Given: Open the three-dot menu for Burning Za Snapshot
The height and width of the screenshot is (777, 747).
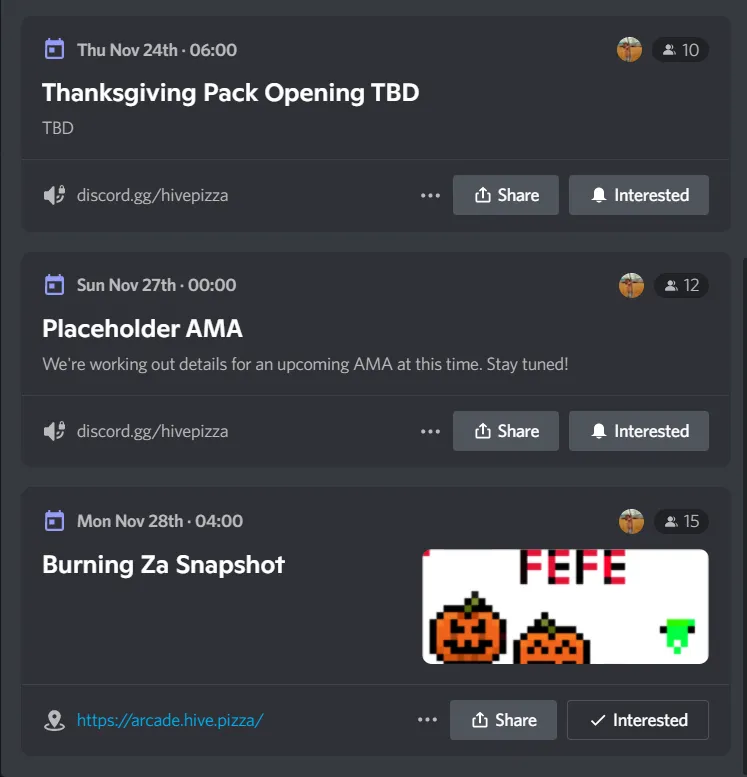Looking at the screenshot, I should 427,720.
